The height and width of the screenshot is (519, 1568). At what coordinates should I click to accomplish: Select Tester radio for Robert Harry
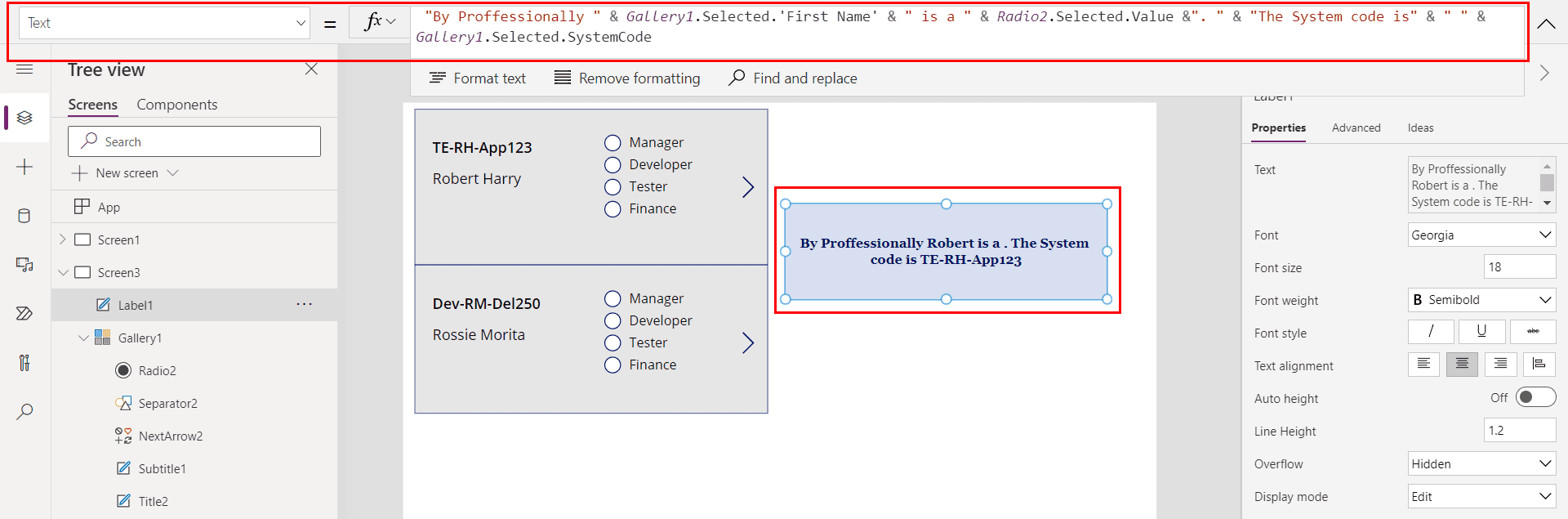612,187
